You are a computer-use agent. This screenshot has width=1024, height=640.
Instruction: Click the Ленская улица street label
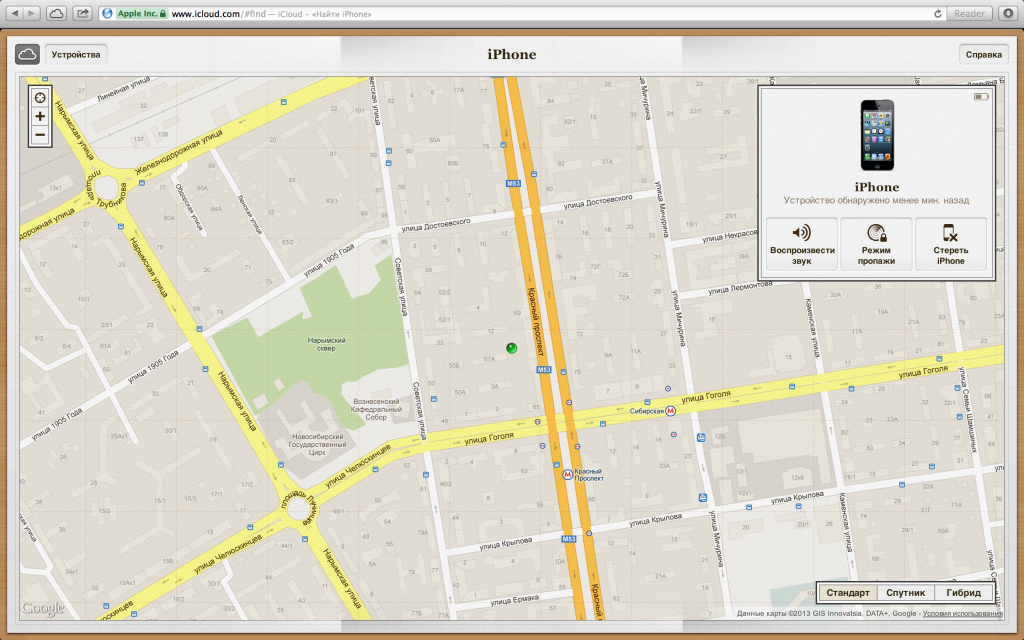point(249,214)
